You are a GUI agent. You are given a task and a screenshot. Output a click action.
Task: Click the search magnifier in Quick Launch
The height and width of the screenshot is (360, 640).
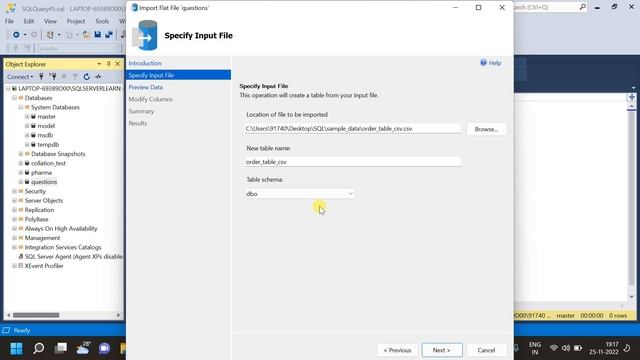[582, 7]
